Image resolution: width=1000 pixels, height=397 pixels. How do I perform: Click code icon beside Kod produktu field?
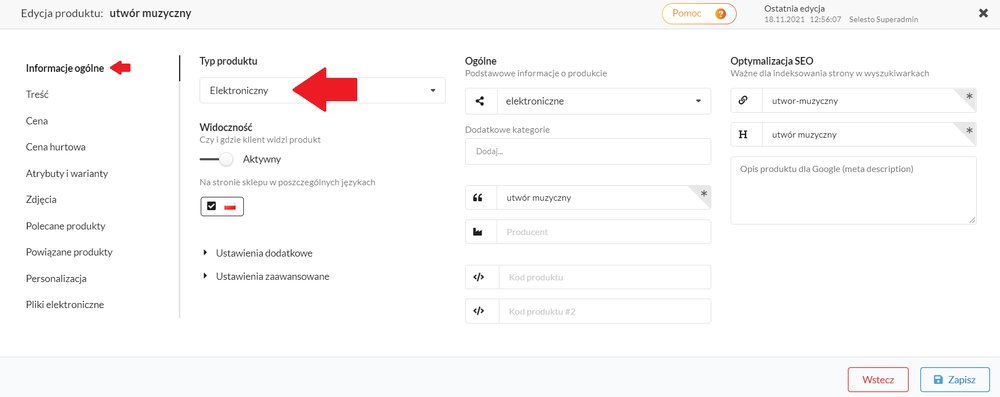point(479,277)
